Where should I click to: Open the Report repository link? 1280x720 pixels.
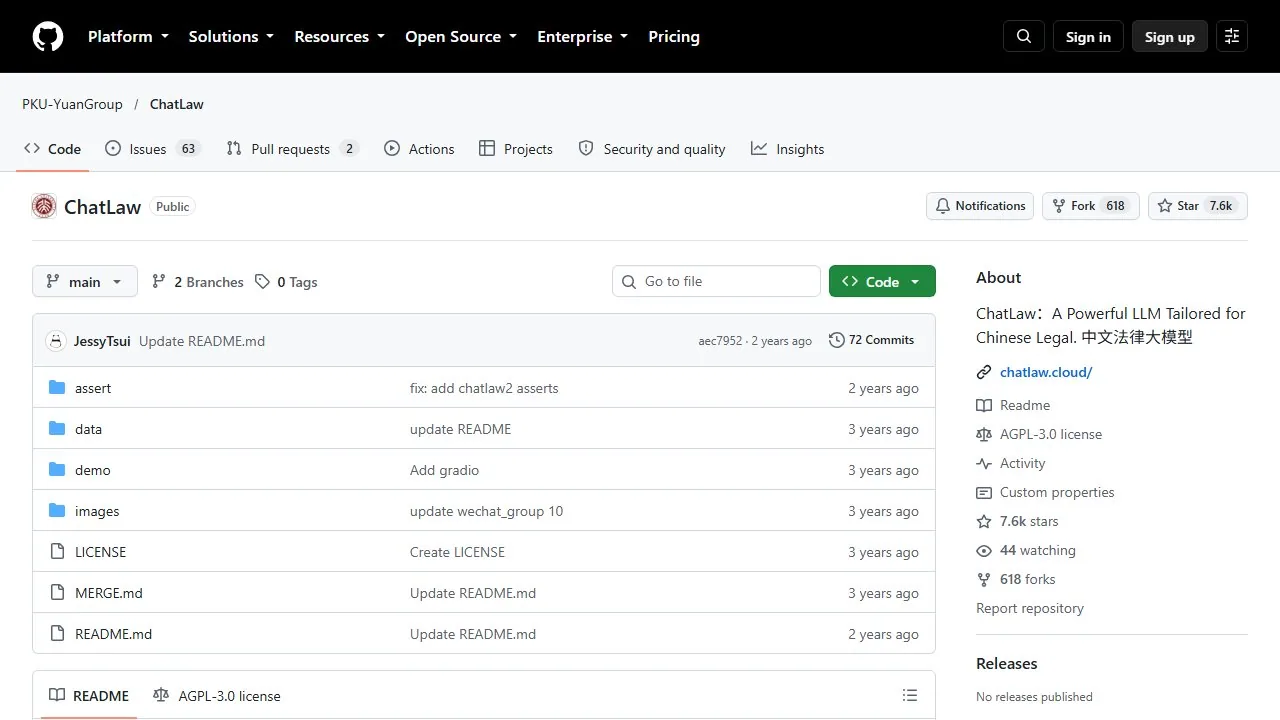coord(1030,608)
